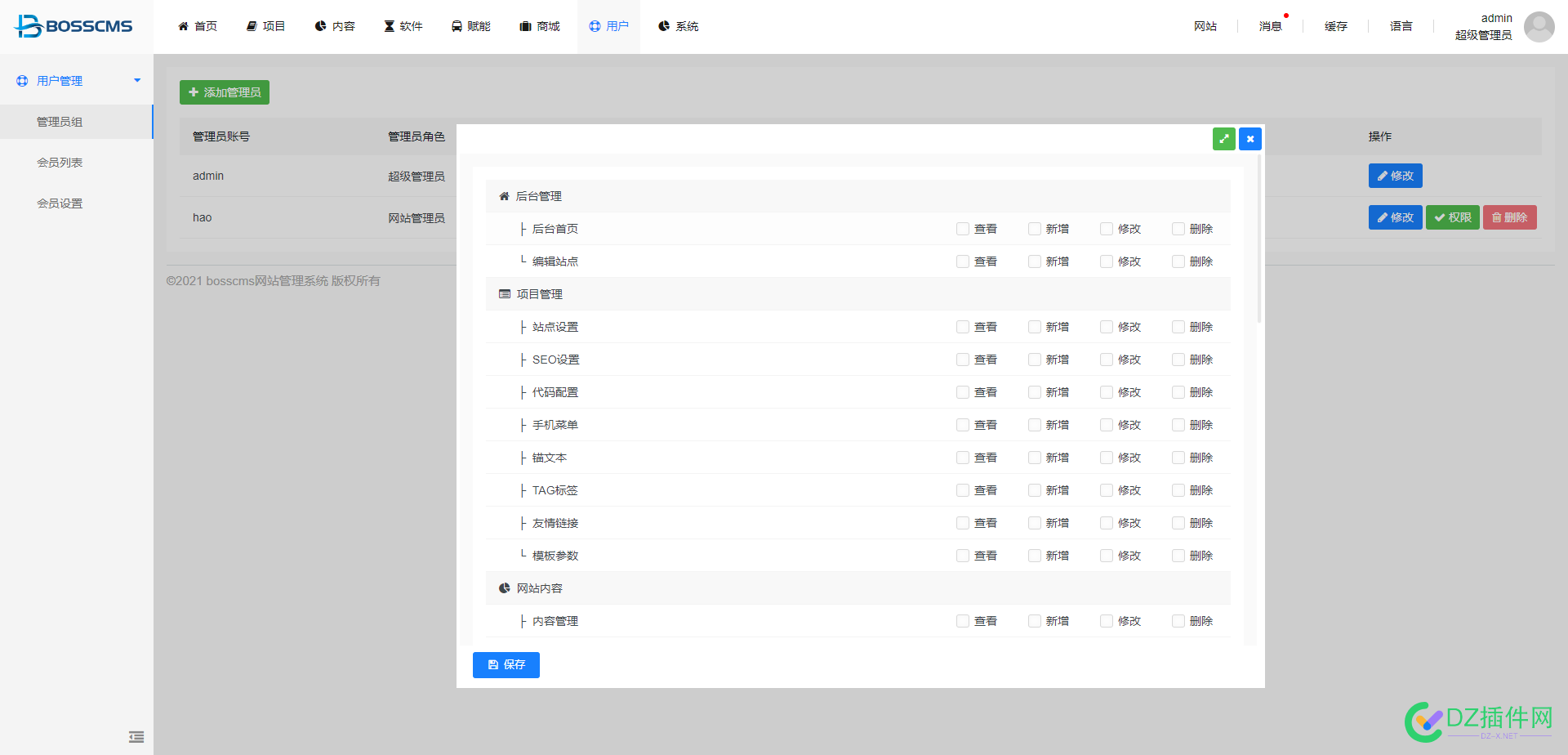
Task: Maximize the permissions dialog
Action: pos(1224,139)
